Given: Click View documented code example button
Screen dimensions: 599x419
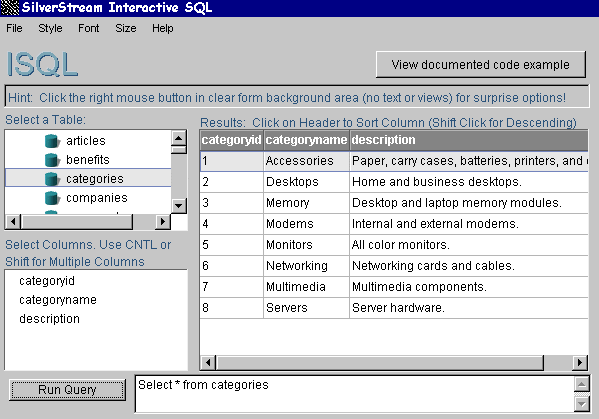Looking at the screenshot, I should (x=481, y=65).
